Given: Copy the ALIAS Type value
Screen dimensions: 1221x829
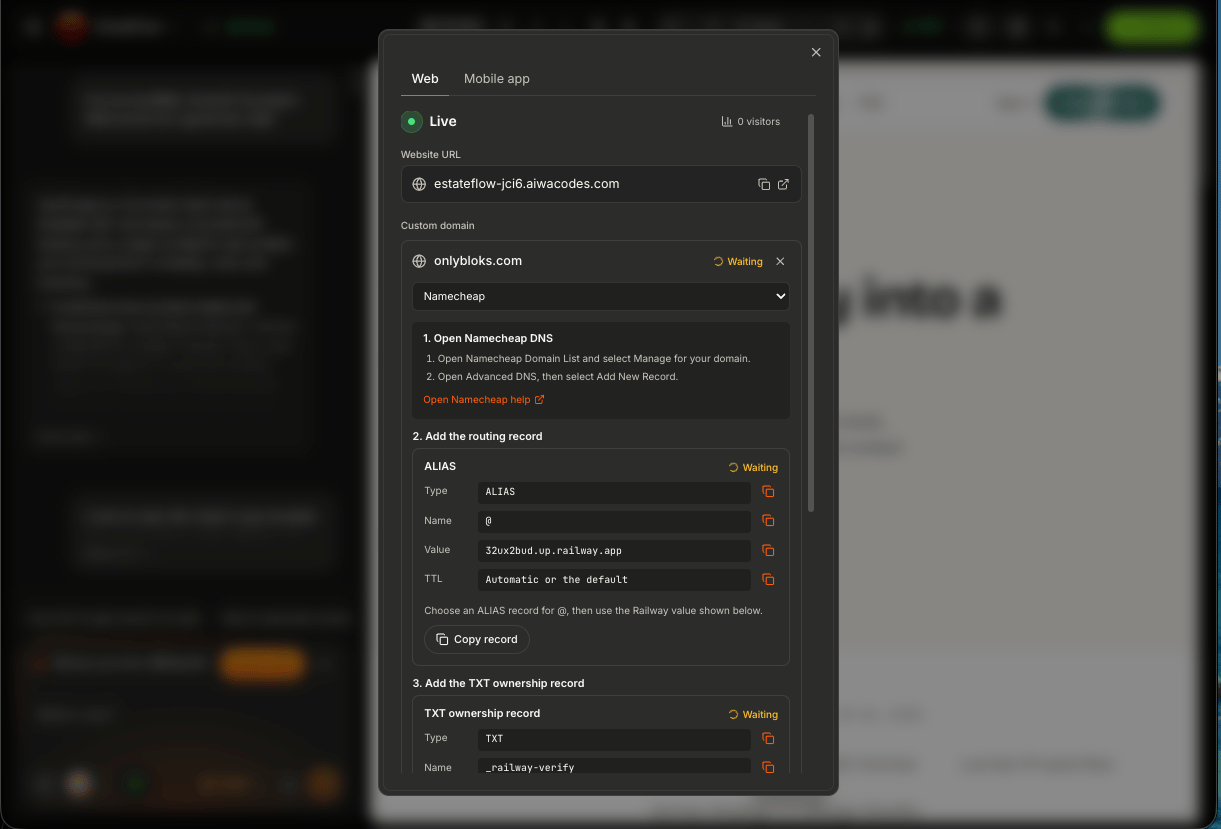Looking at the screenshot, I should (768, 491).
